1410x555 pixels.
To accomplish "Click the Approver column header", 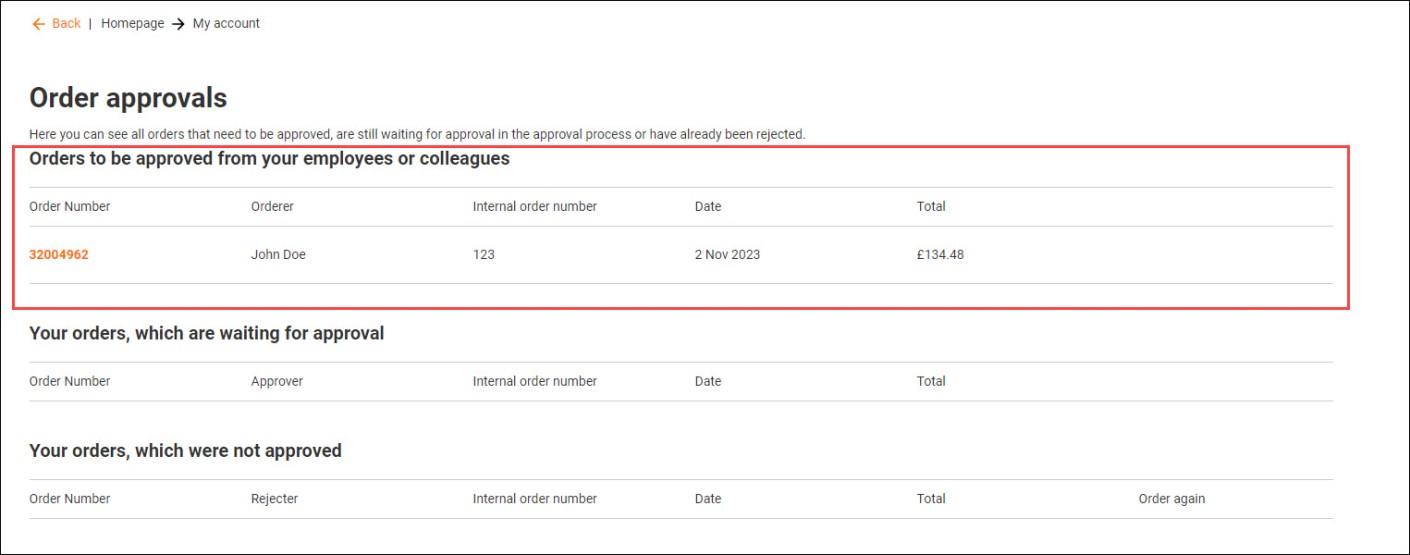I will (276, 381).
